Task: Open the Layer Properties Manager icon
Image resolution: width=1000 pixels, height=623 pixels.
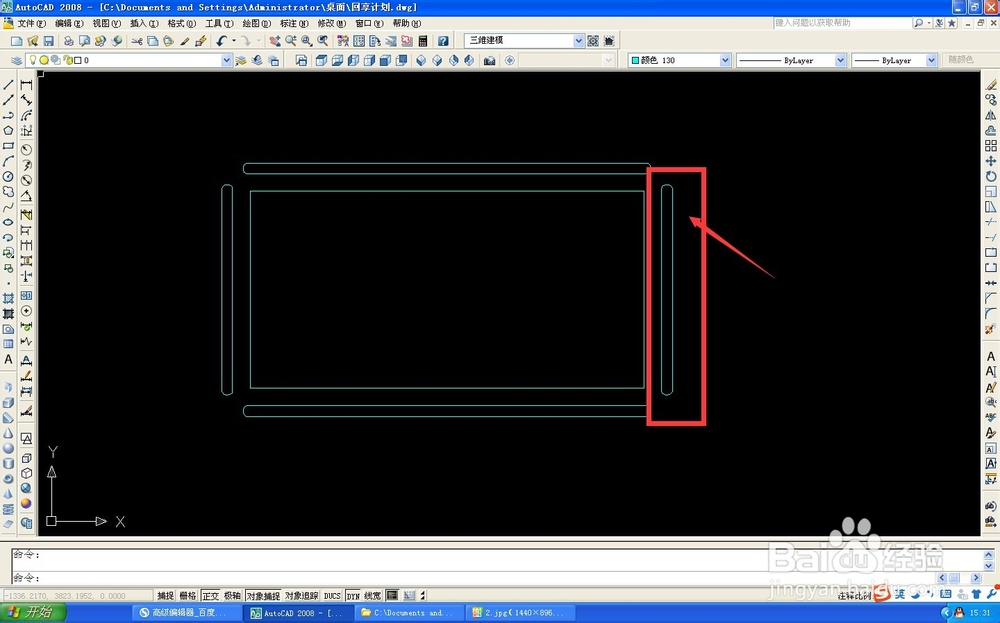Action: tap(17, 61)
